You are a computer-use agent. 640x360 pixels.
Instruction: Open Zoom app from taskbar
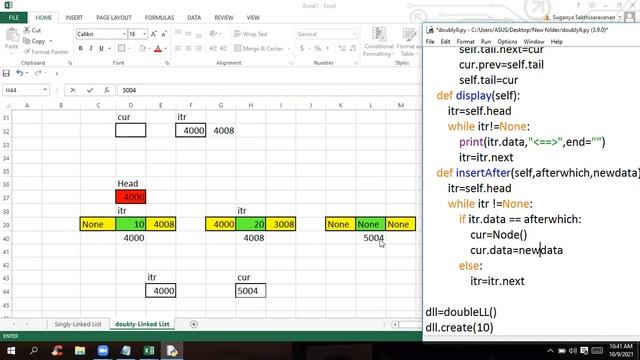coord(103,351)
